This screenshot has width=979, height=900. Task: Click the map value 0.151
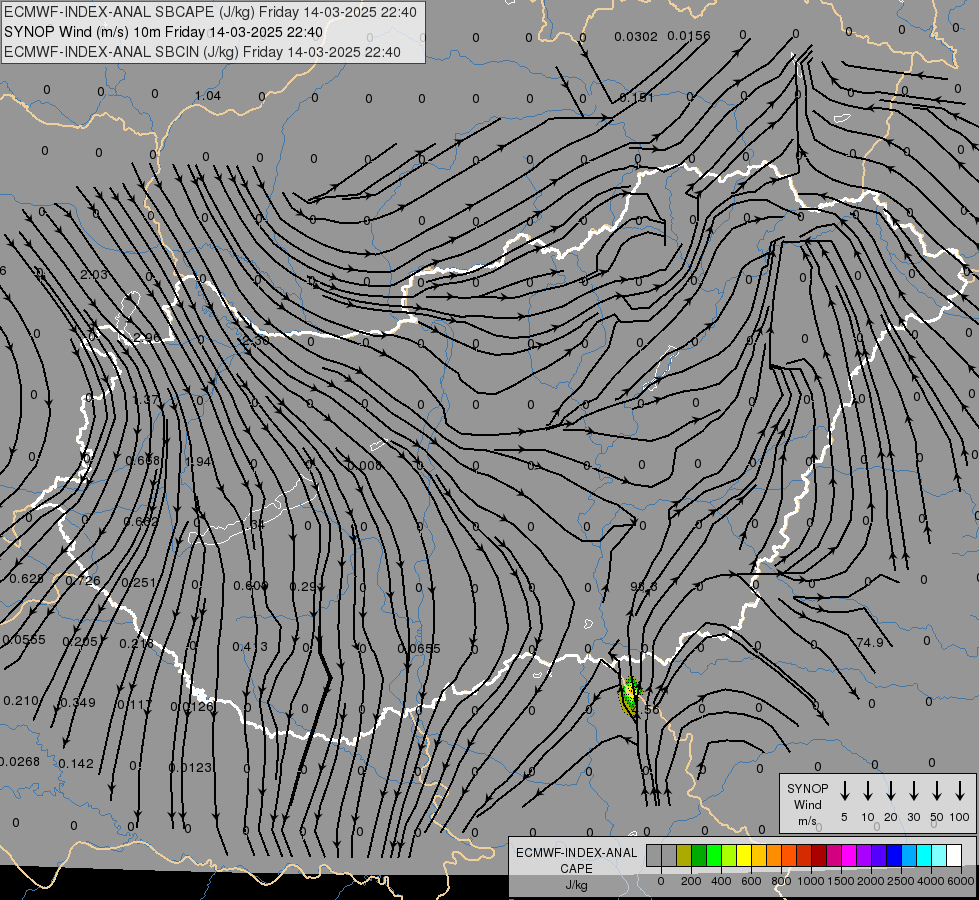(x=636, y=98)
